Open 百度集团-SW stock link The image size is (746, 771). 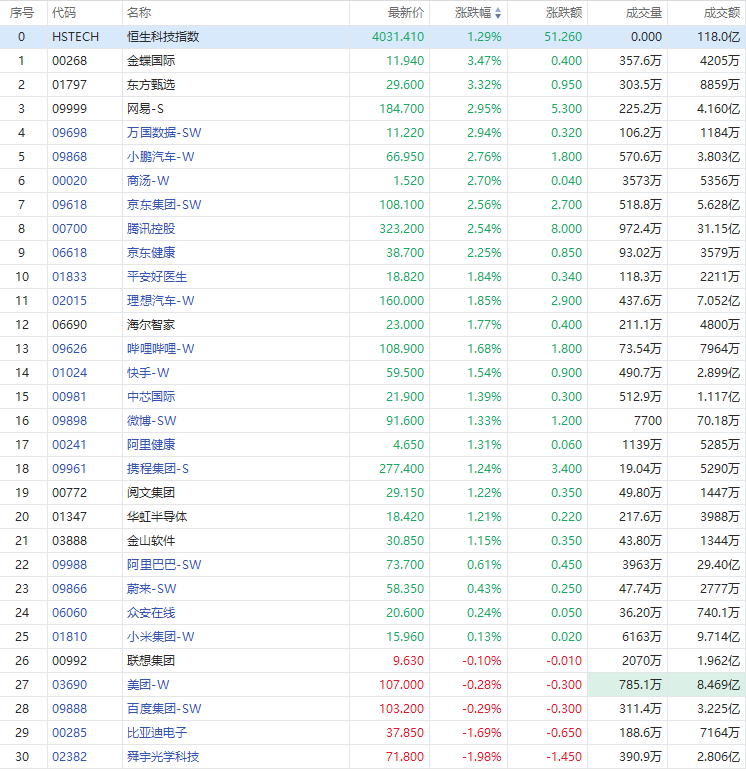coord(164,709)
